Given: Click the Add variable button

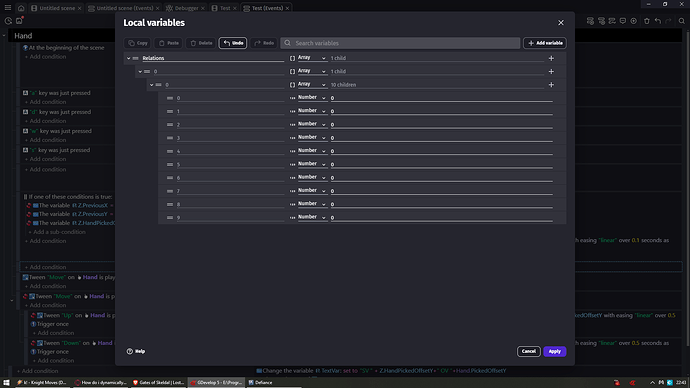Looking at the screenshot, I should pyautogui.click(x=545, y=43).
